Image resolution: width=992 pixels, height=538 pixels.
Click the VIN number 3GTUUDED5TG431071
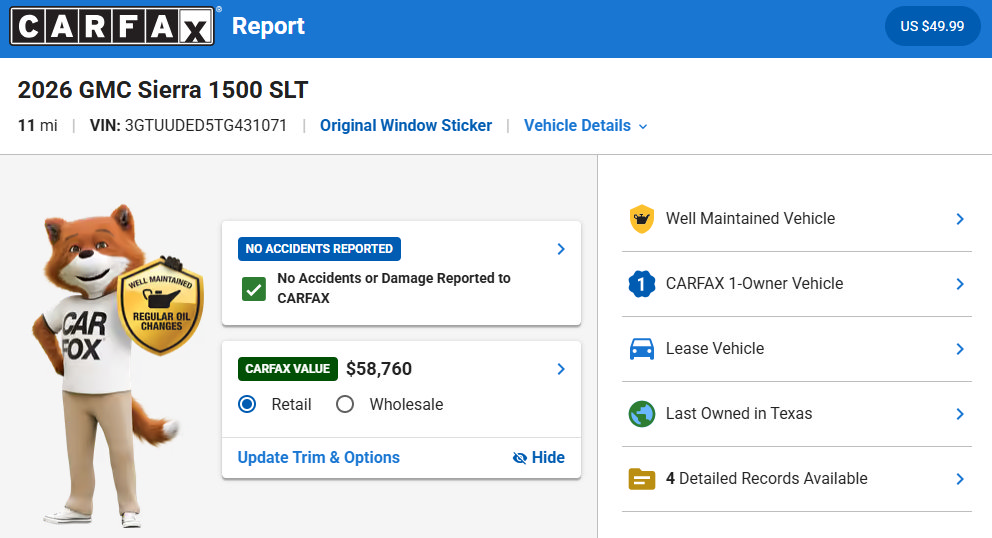click(206, 125)
